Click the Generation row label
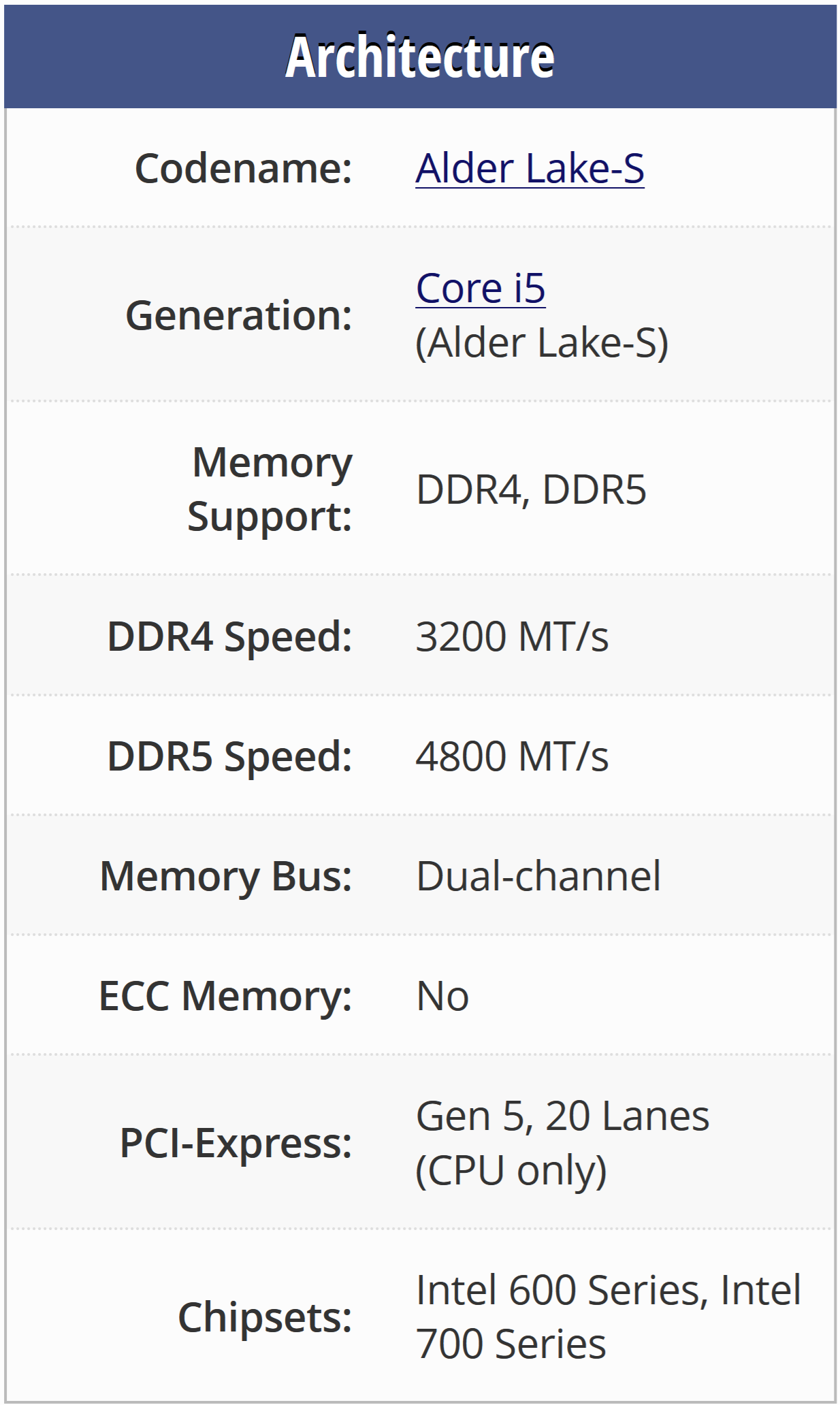 pos(239,316)
